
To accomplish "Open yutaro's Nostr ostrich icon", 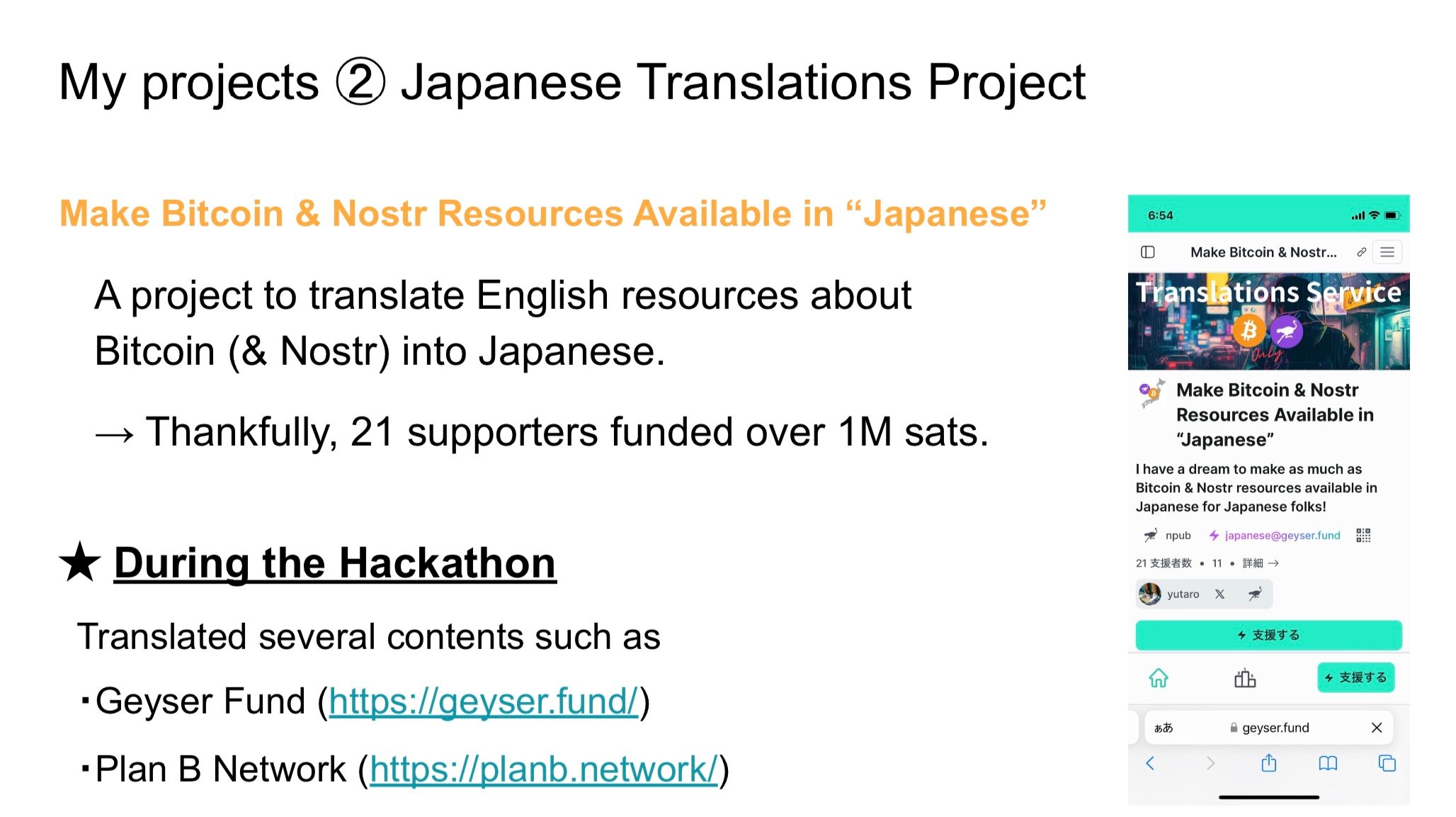I will [1255, 595].
